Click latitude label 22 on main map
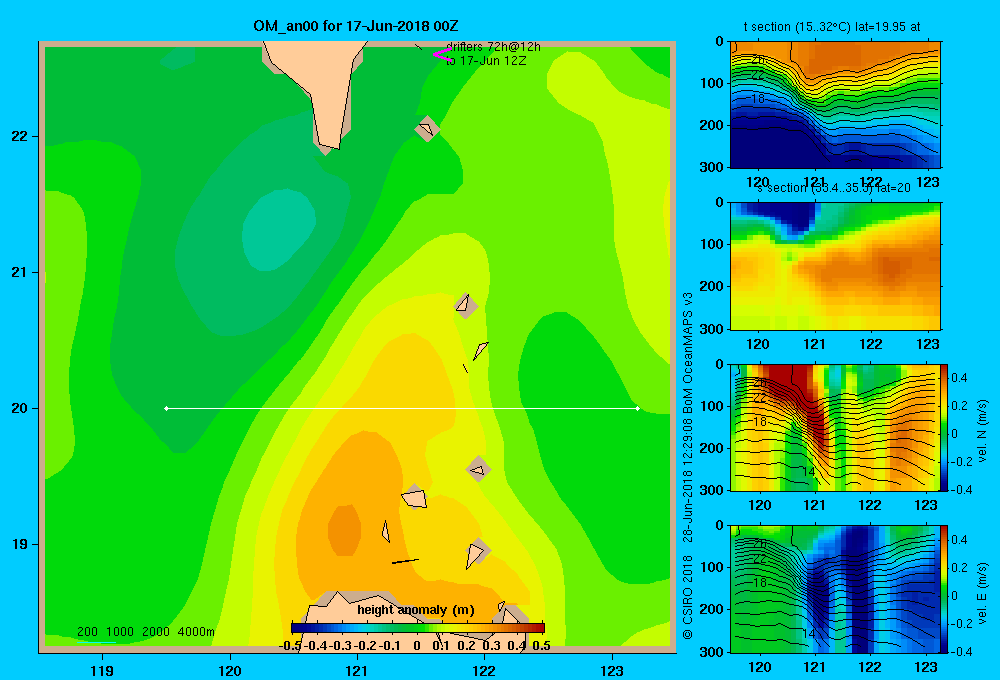This screenshot has width=1000, height=680. (x=20, y=136)
